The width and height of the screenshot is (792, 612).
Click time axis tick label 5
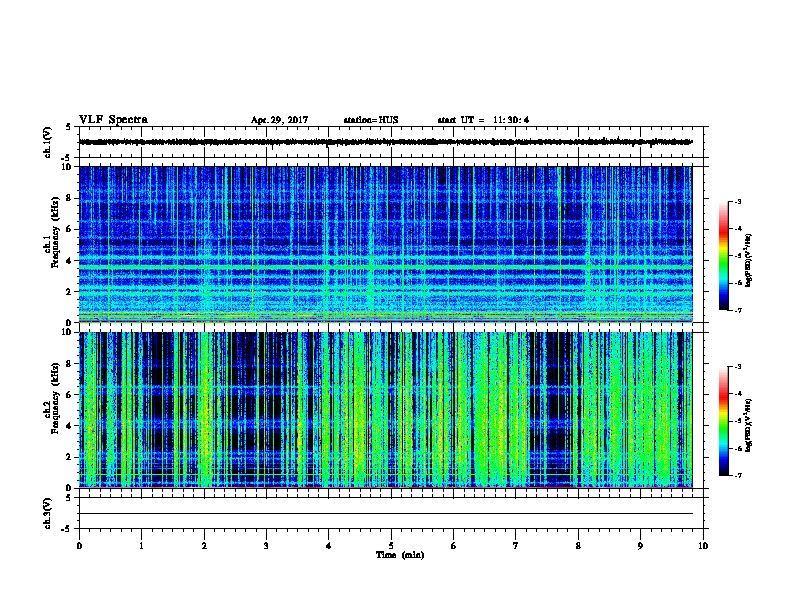coord(391,546)
